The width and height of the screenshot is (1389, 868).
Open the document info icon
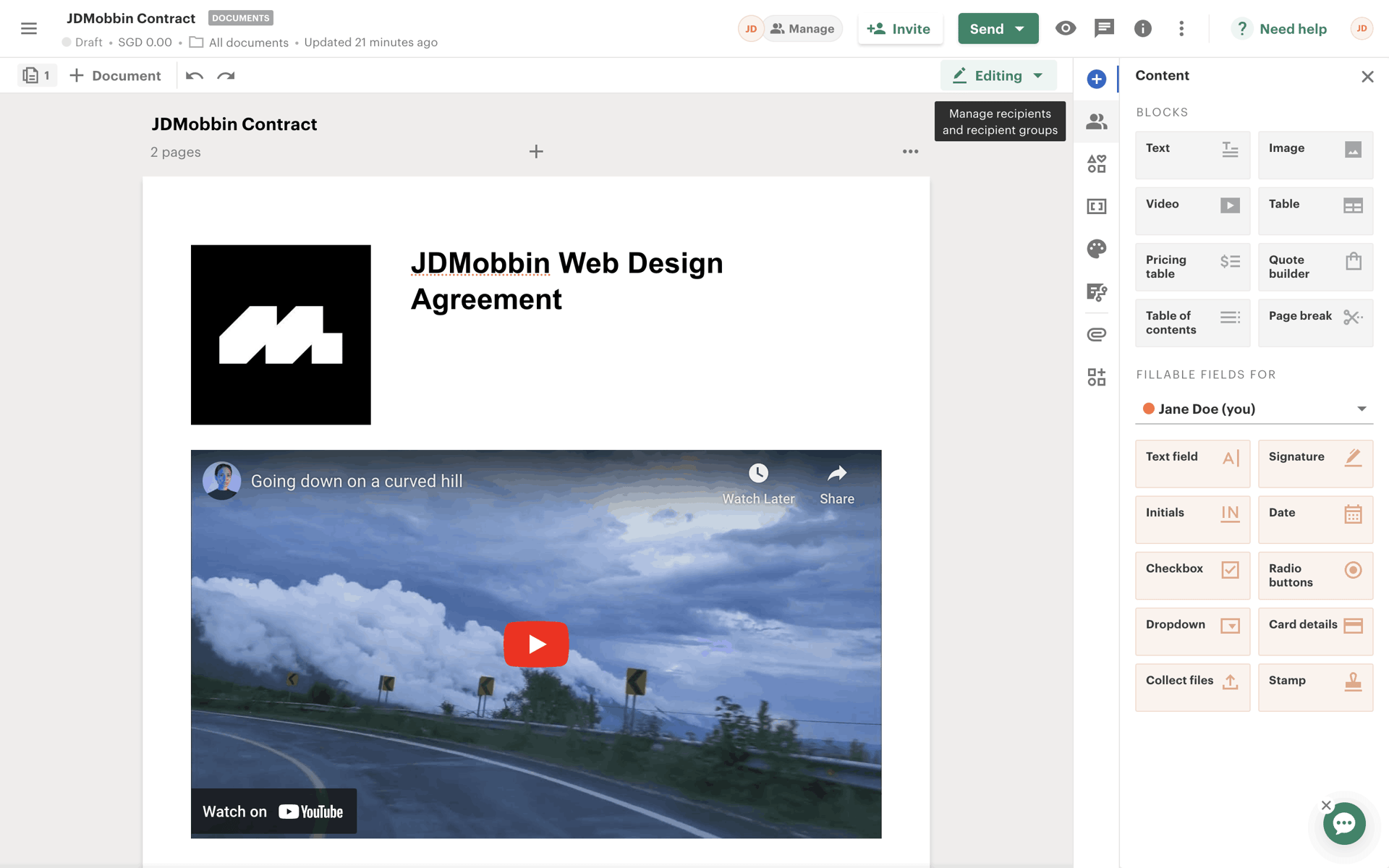click(x=1143, y=28)
